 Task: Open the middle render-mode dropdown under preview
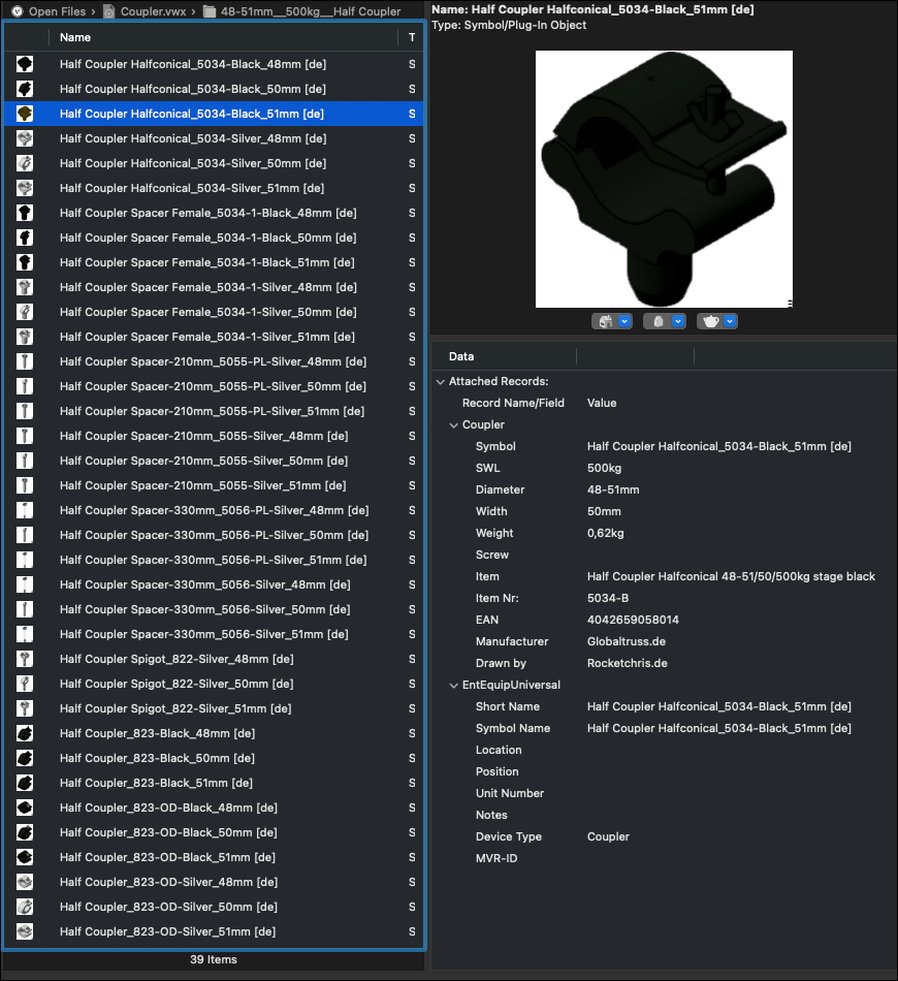click(x=665, y=322)
